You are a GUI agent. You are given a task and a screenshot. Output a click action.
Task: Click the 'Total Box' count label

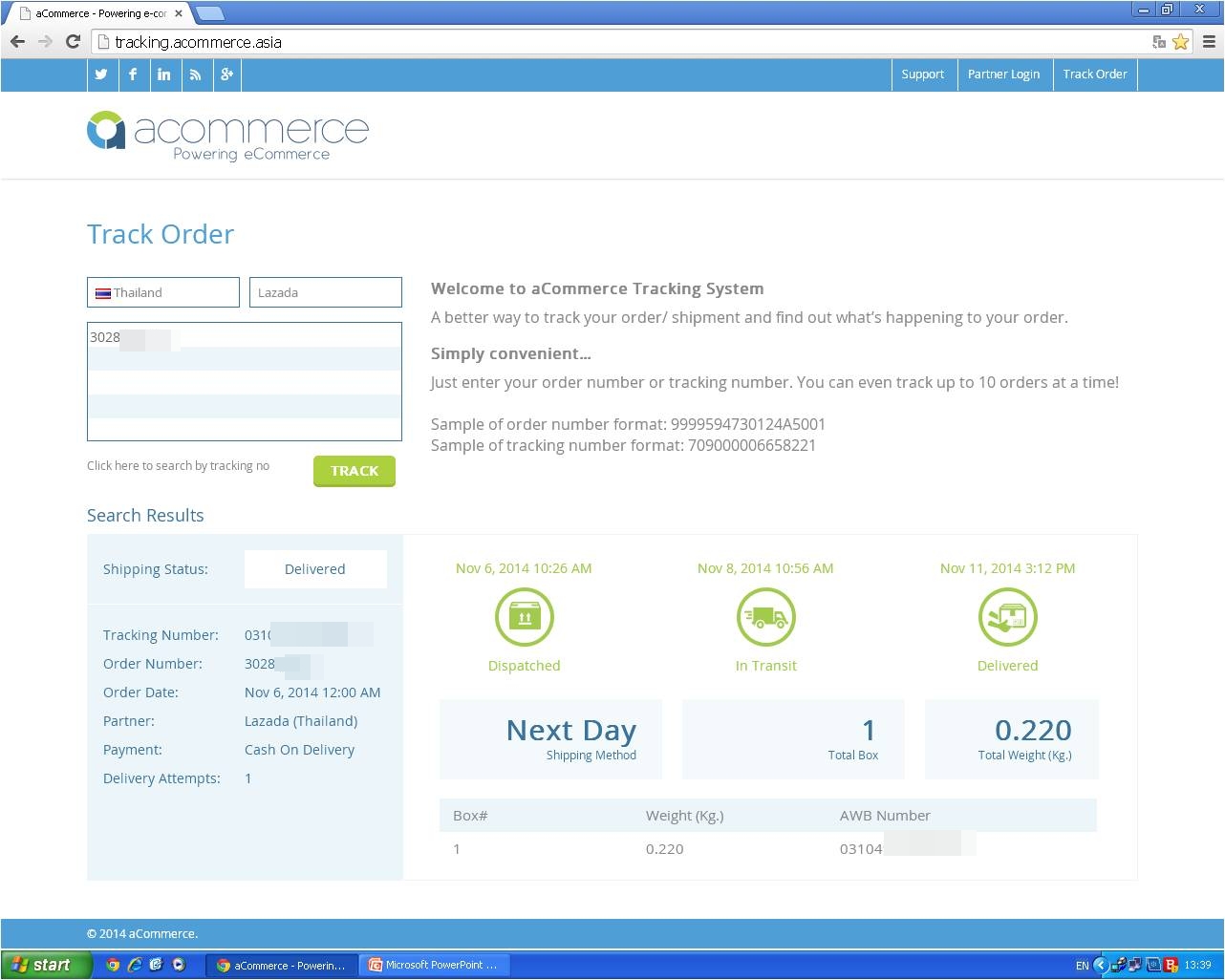852,755
